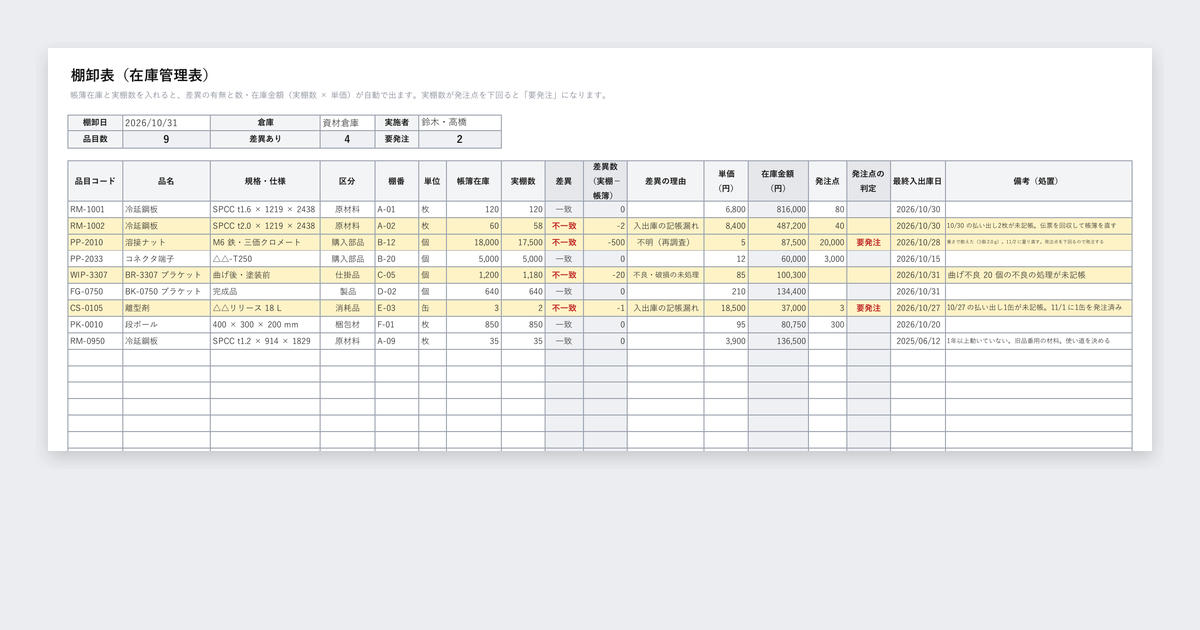Viewport: 1200px width, 630px height.
Task: Click the 離型剤 item name cell
Action: (x=166, y=308)
